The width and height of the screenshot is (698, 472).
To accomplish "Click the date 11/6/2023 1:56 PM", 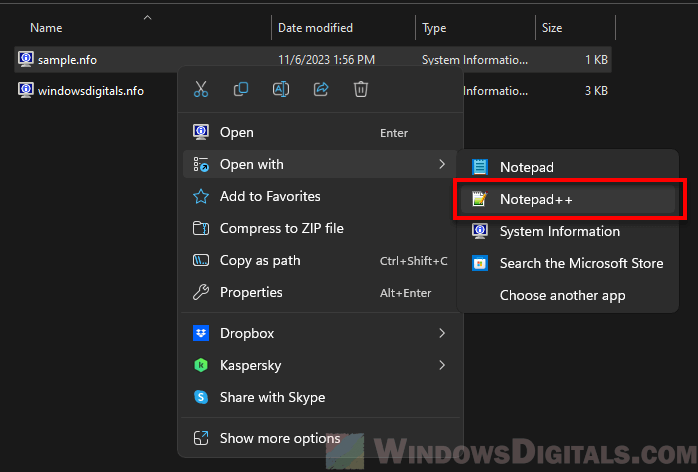I will coord(326,60).
